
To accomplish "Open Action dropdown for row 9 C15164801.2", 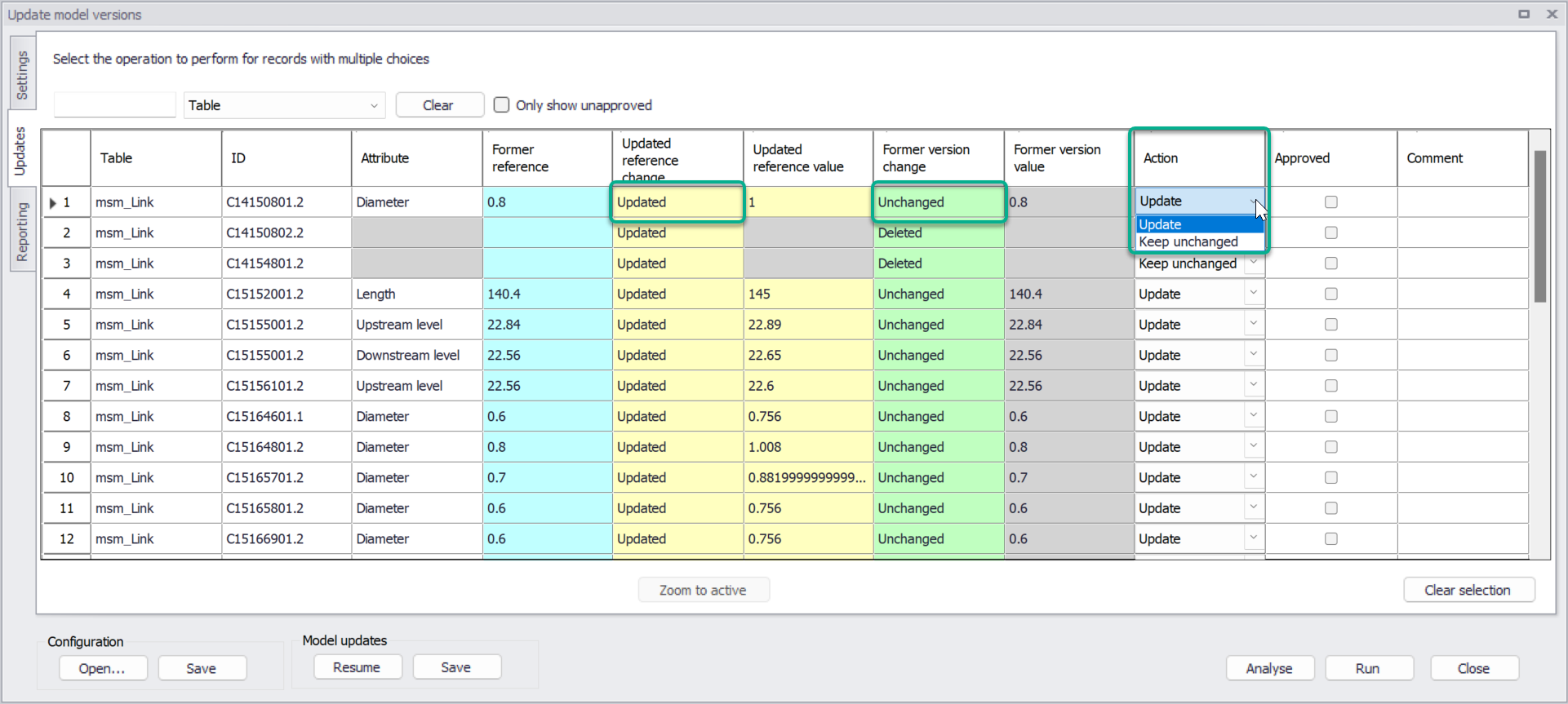I will tap(1254, 446).
